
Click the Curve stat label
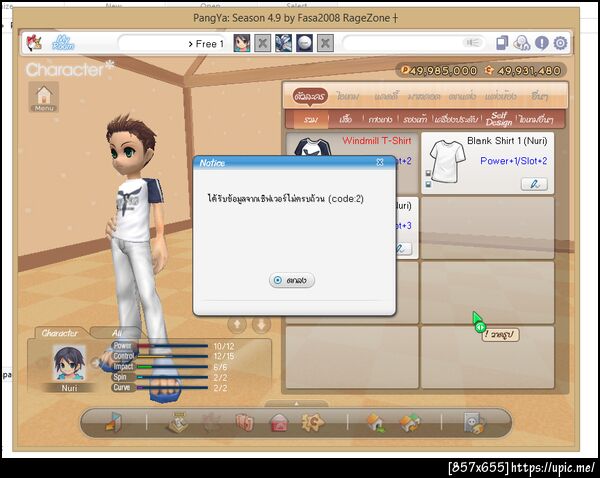pyautogui.click(x=122, y=387)
